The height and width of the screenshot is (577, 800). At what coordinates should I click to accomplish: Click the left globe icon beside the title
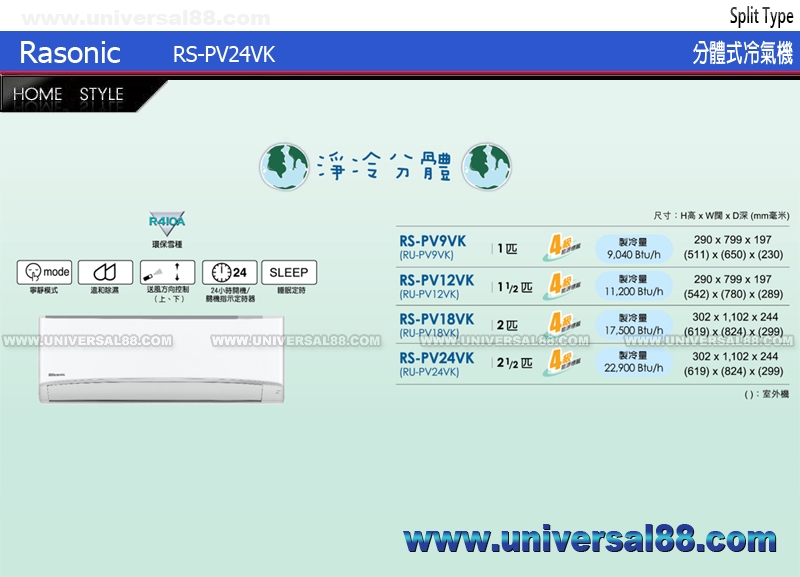[283, 164]
